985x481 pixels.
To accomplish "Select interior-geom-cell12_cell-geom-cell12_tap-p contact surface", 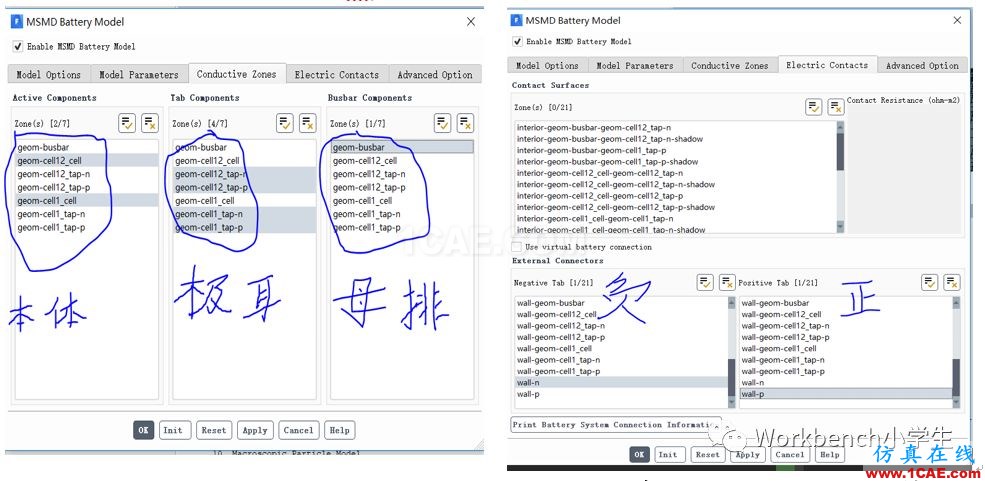I will click(x=675, y=195).
